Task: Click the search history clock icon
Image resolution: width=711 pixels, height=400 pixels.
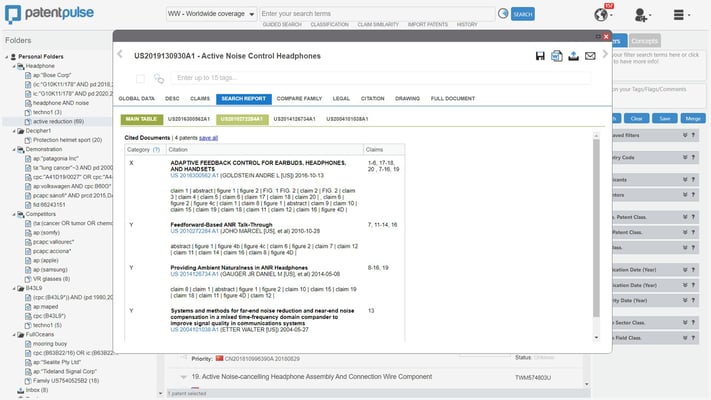Action: pyautogui.click(x=503, y=14)
